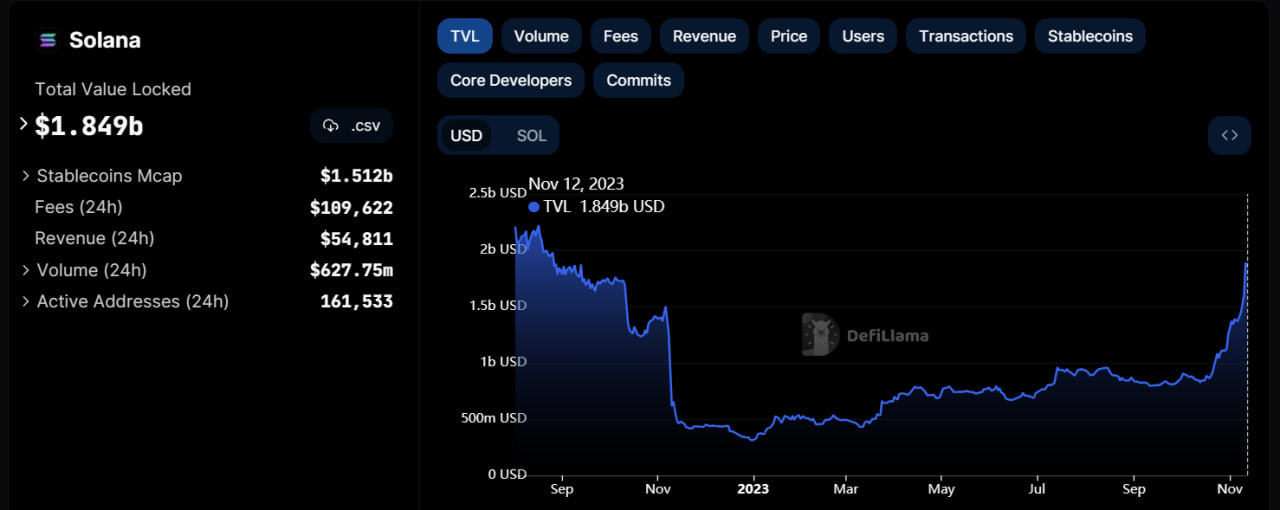The width and height of the screenshot is (1280, 510).
Task: Click the $54,811 revenue value
Action: point(357,239)
